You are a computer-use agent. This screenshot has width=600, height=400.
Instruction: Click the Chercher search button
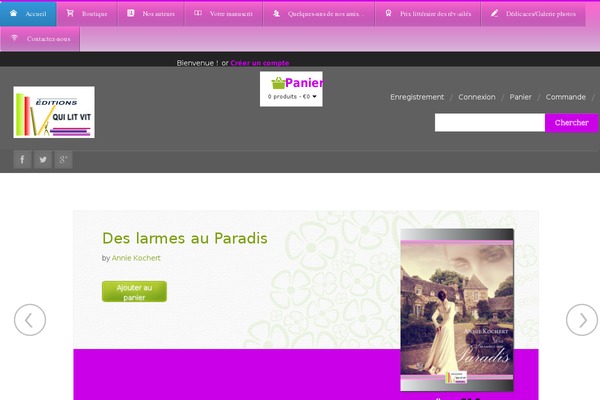pos(571,122)
